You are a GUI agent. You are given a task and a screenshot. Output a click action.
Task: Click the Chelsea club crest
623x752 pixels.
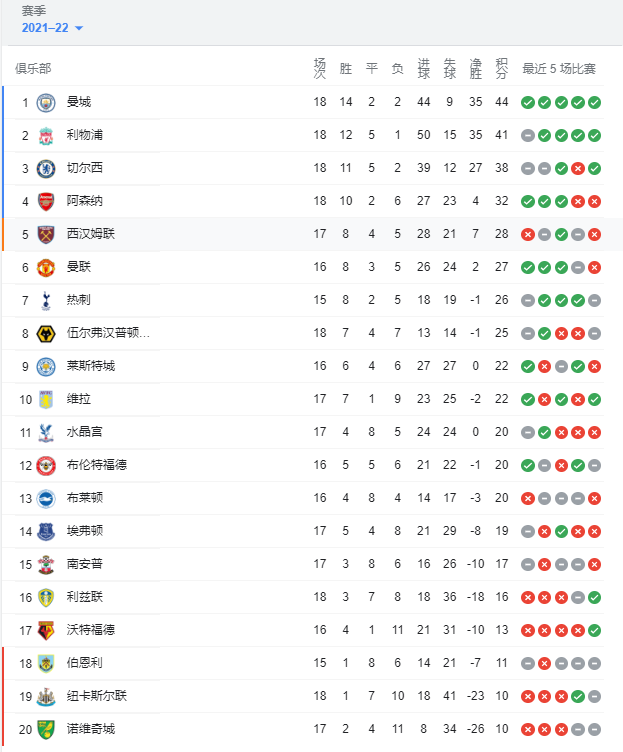(x=46, y=169)
